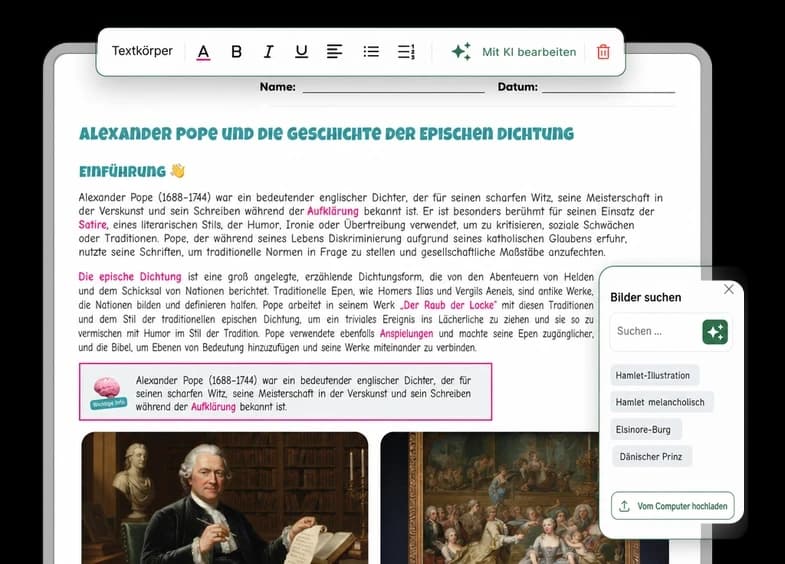Choose the Hamlet melancholisch suggestion
Image resolution: width=785 pixels, height=564 pixels.
click(660, 402)
